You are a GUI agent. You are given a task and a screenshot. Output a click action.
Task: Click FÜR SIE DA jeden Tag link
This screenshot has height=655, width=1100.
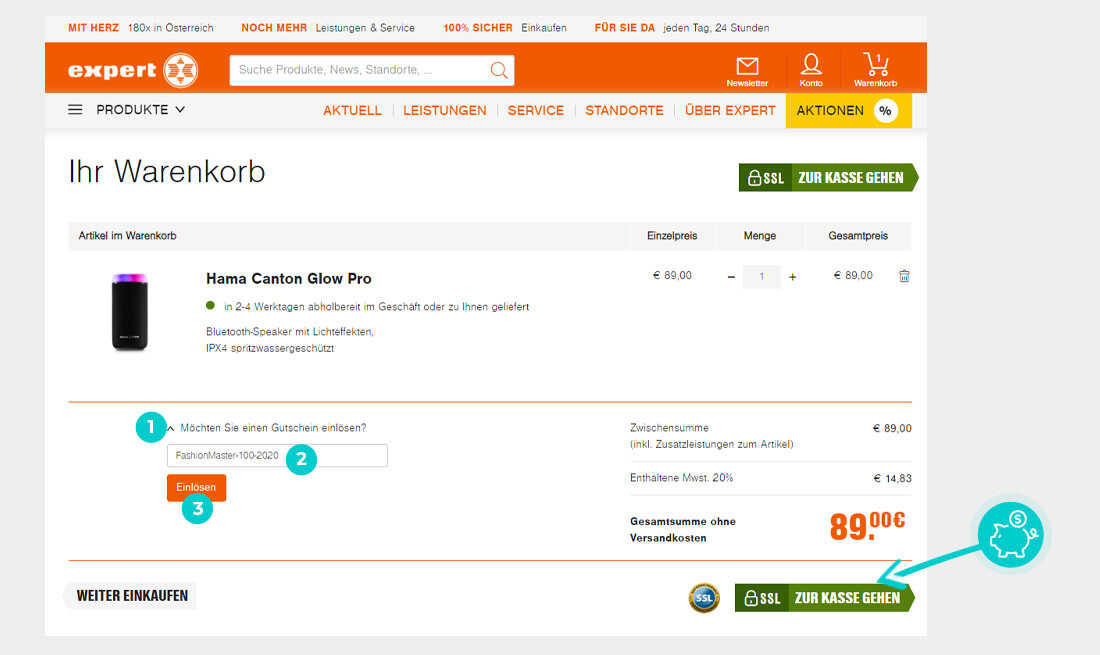[x=682, y=28]
